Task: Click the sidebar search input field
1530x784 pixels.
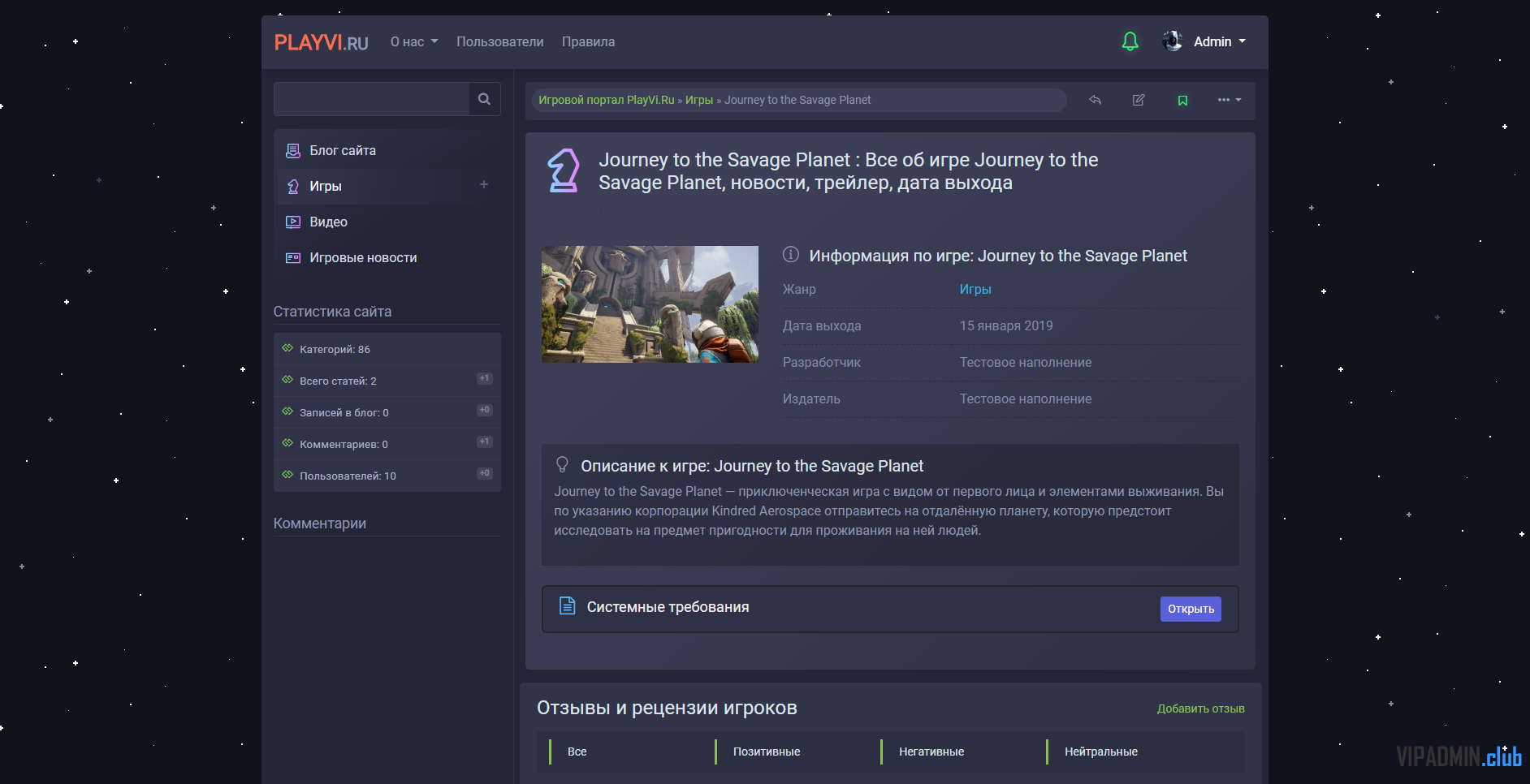Action: coord(371,99)
